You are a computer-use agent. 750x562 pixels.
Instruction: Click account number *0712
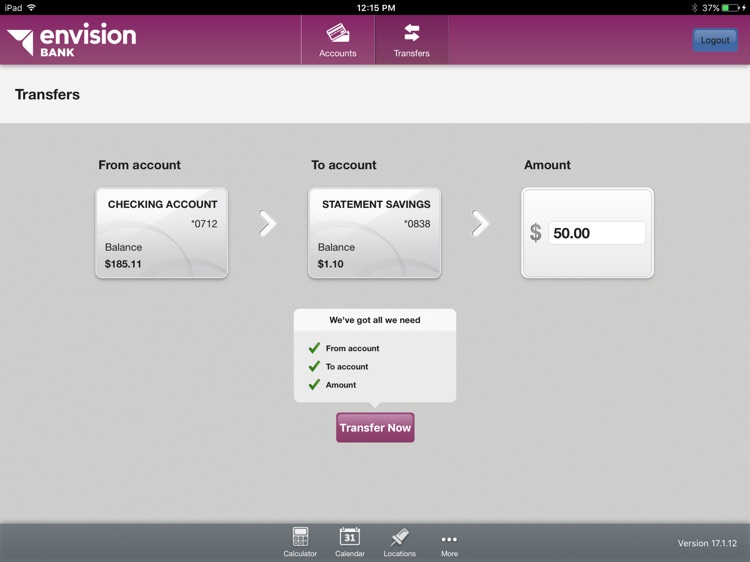(204, 224)
